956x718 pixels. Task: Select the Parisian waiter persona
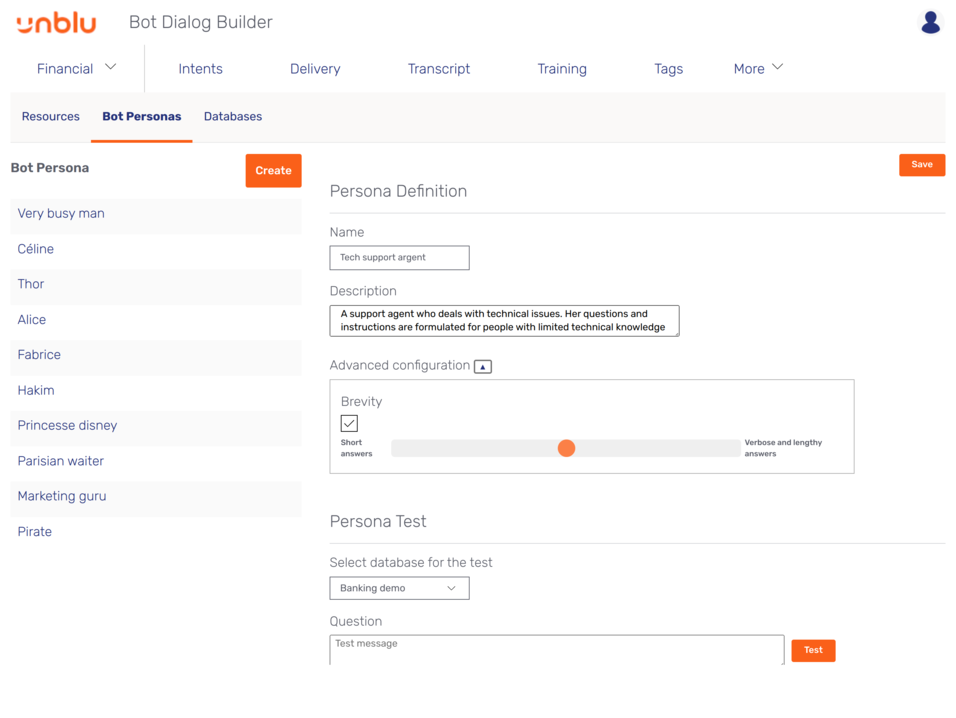click(x=61, y=461)
